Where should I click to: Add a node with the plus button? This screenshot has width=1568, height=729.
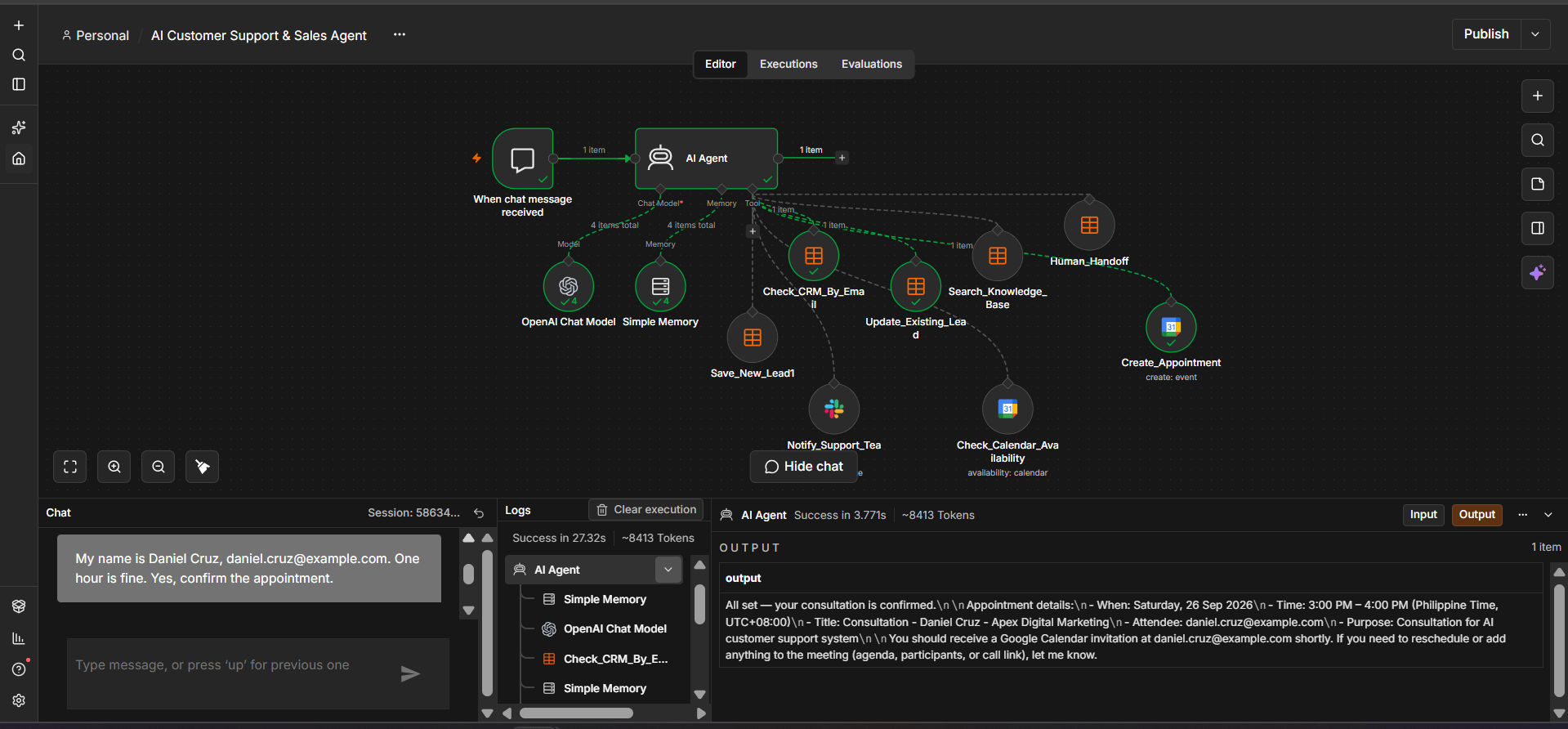pos(1537,96)
